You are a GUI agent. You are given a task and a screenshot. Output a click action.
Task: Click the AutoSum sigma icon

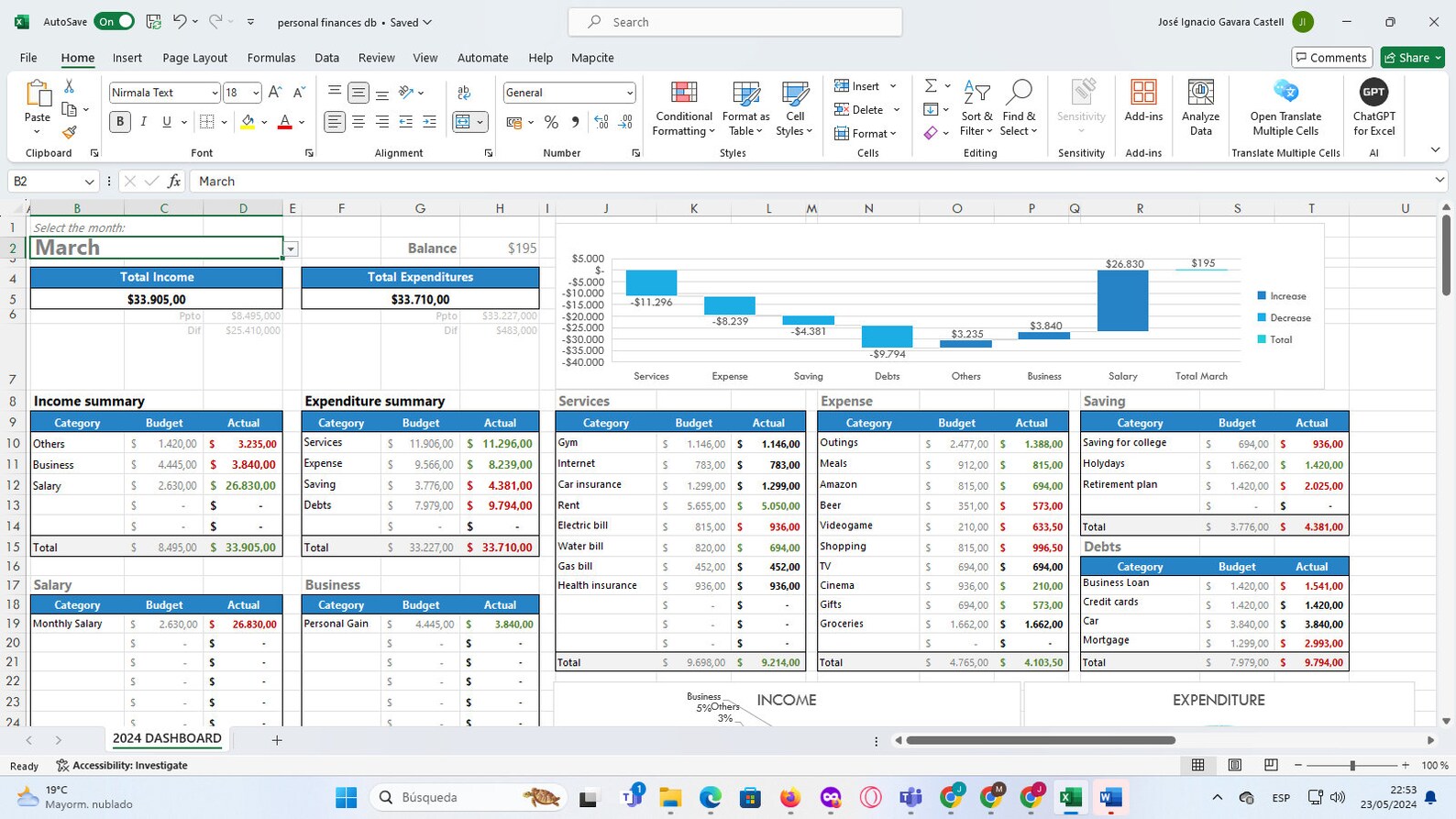point(931,85)
